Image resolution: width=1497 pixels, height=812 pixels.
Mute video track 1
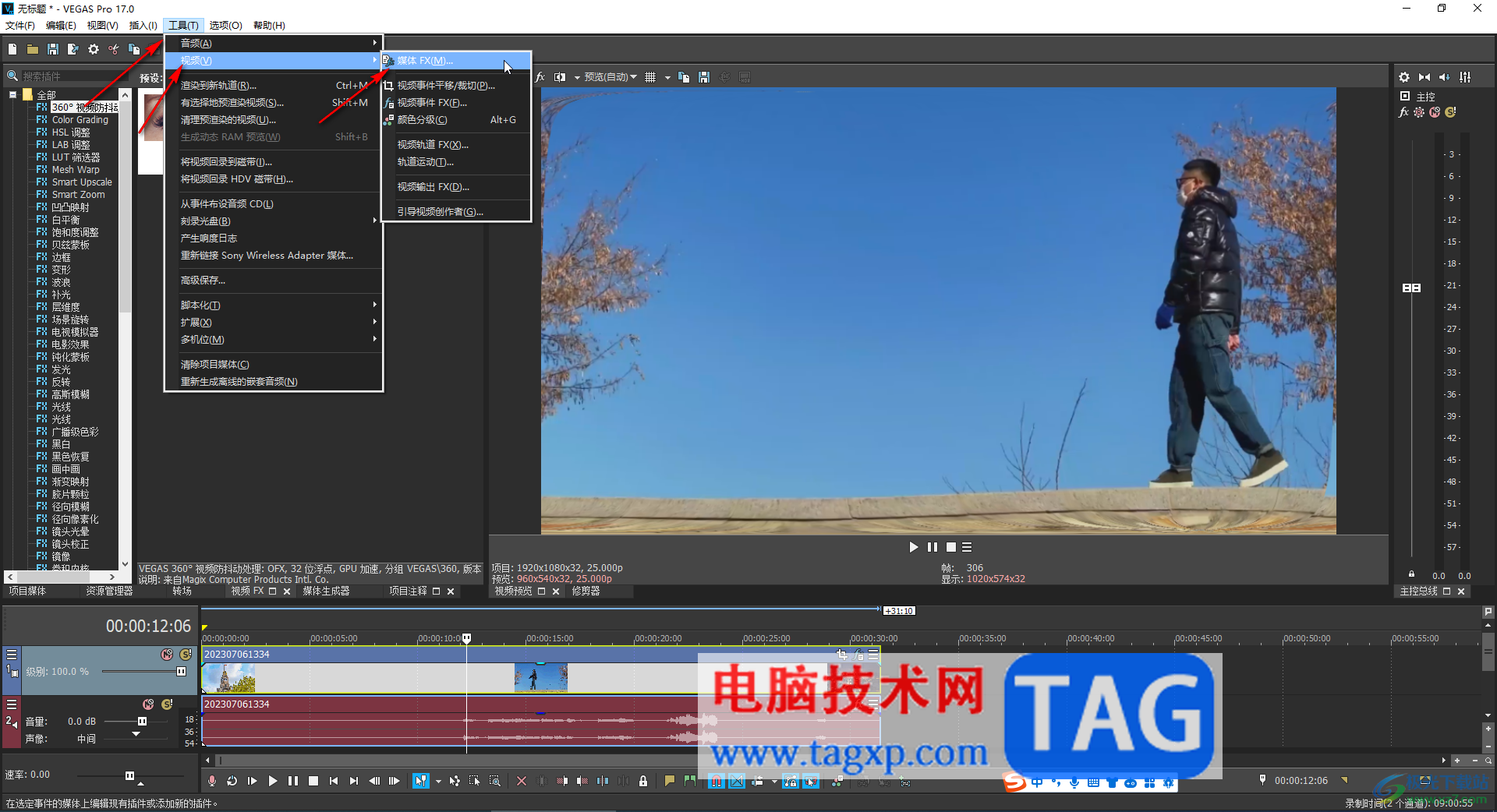tap(167, 655)
